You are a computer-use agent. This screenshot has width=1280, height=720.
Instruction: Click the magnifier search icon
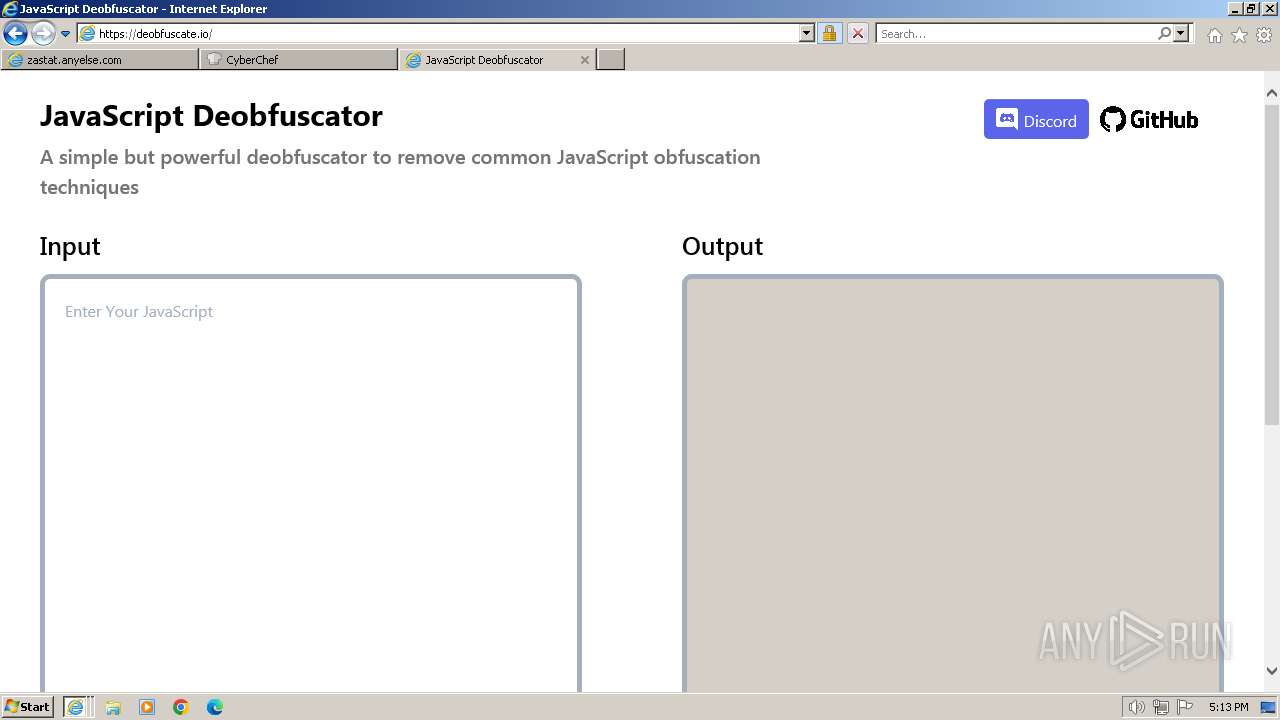pyautogui.click(x=1164, y=34)
